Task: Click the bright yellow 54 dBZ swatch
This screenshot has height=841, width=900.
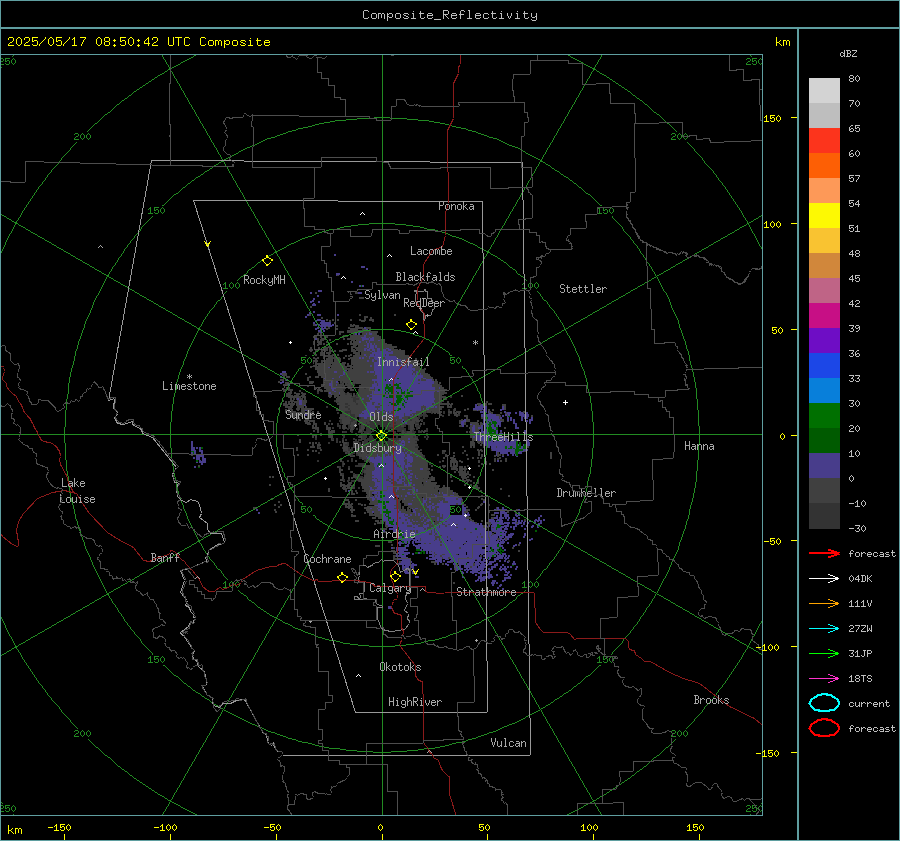Action: (x=824, y=216)
